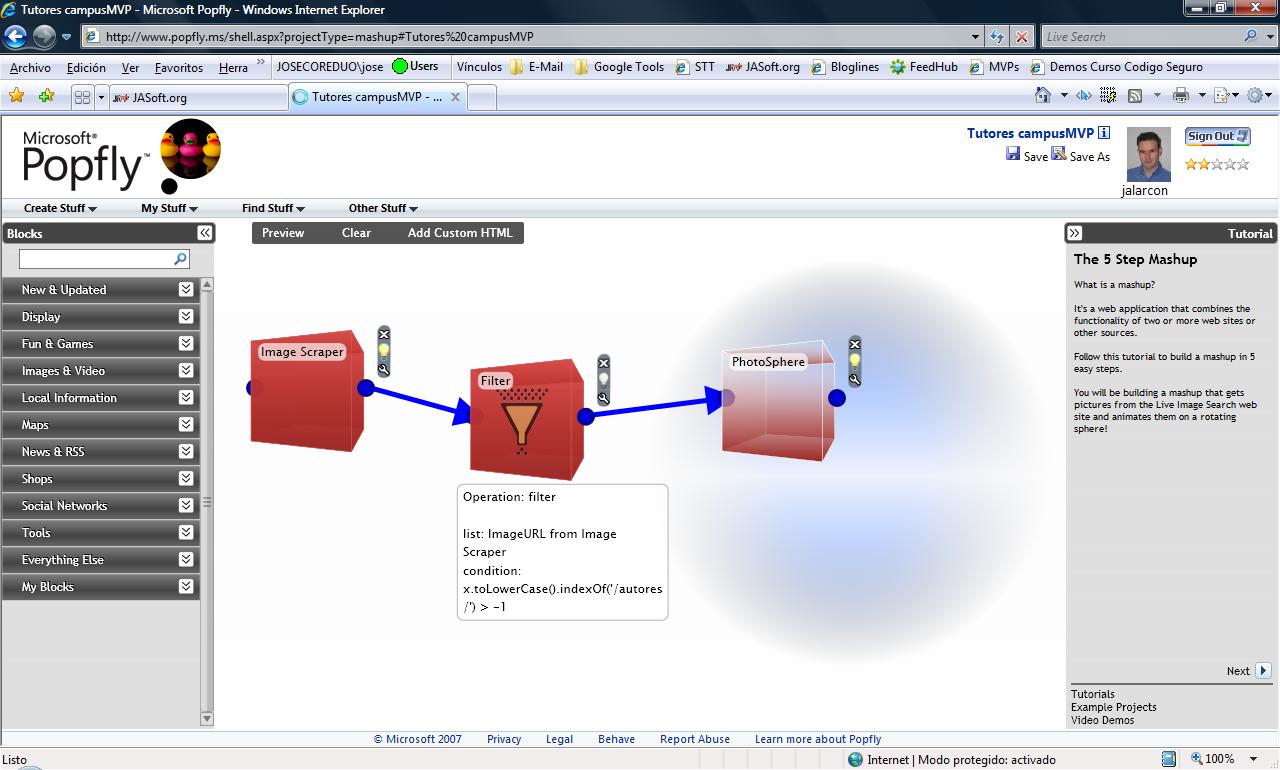Click the output connector of Image Scraper
The height and width of the screenshot is (770, 1280).
[x=366, y=387]
